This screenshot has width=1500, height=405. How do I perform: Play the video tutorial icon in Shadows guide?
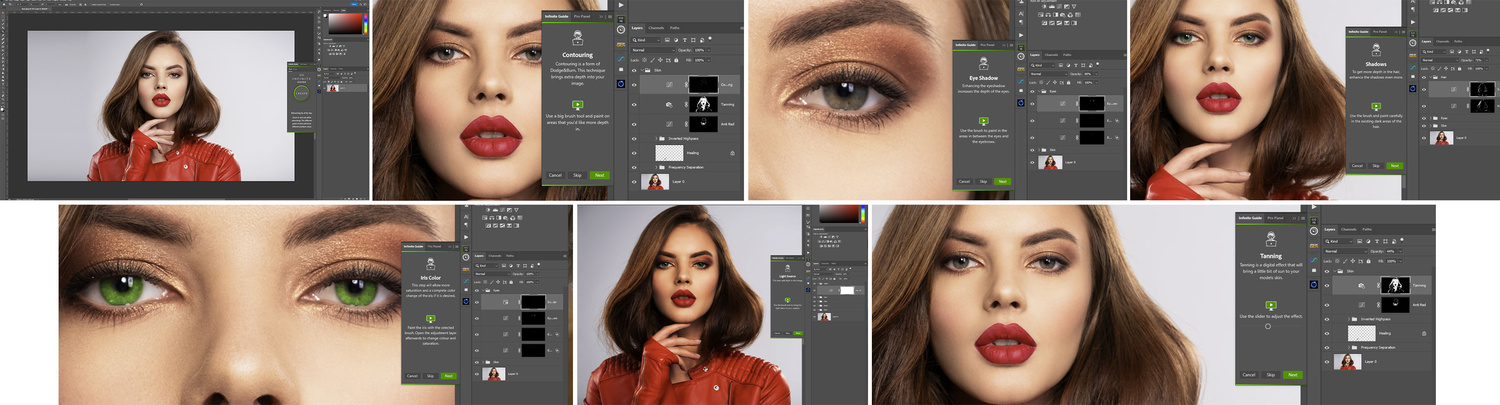point(1375,105)
